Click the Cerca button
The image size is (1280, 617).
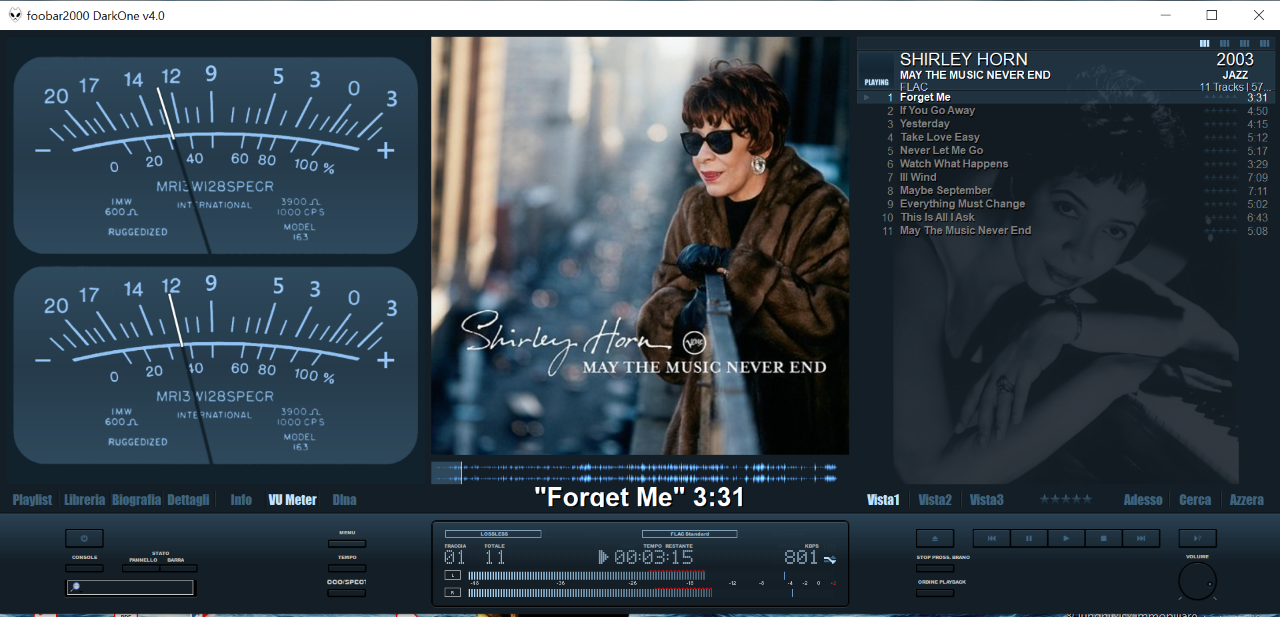1195,500
